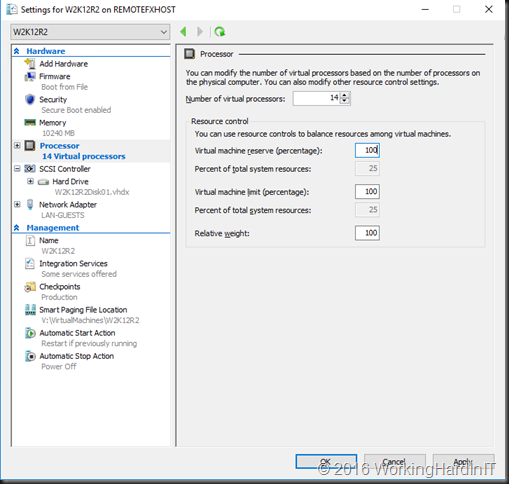Click 'W2K12R2Disk01.vhdx' disk file text
Screen dimensions: 509x484
coord(92,192)
